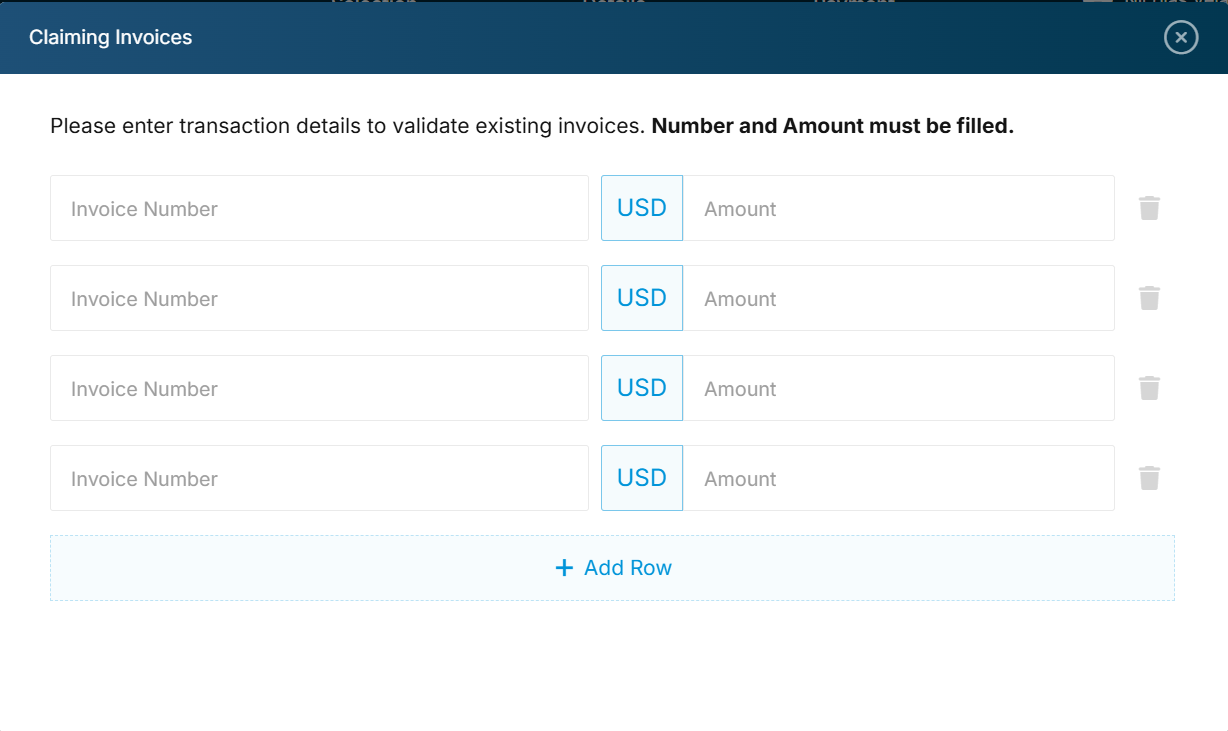The height and width of the screenshot is (731, 1228).
Task: Delete the fourth invoice row
Action: (1149, 478)
